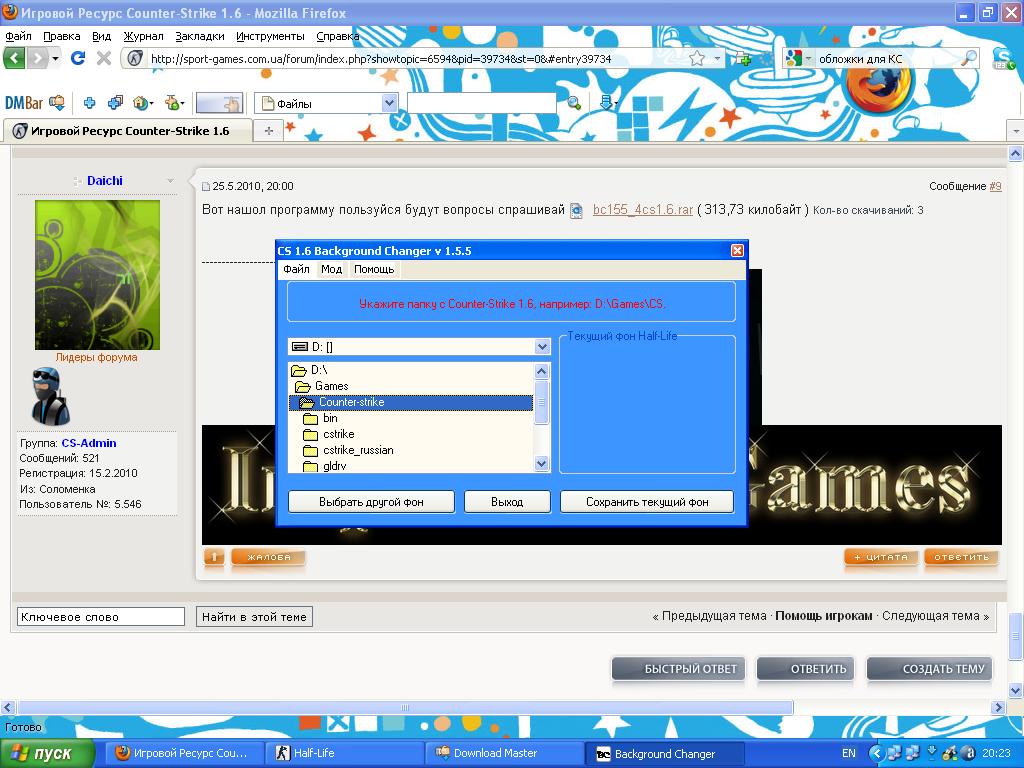
Task: Click folder list scroll up arrow
Action: [541, 371]
